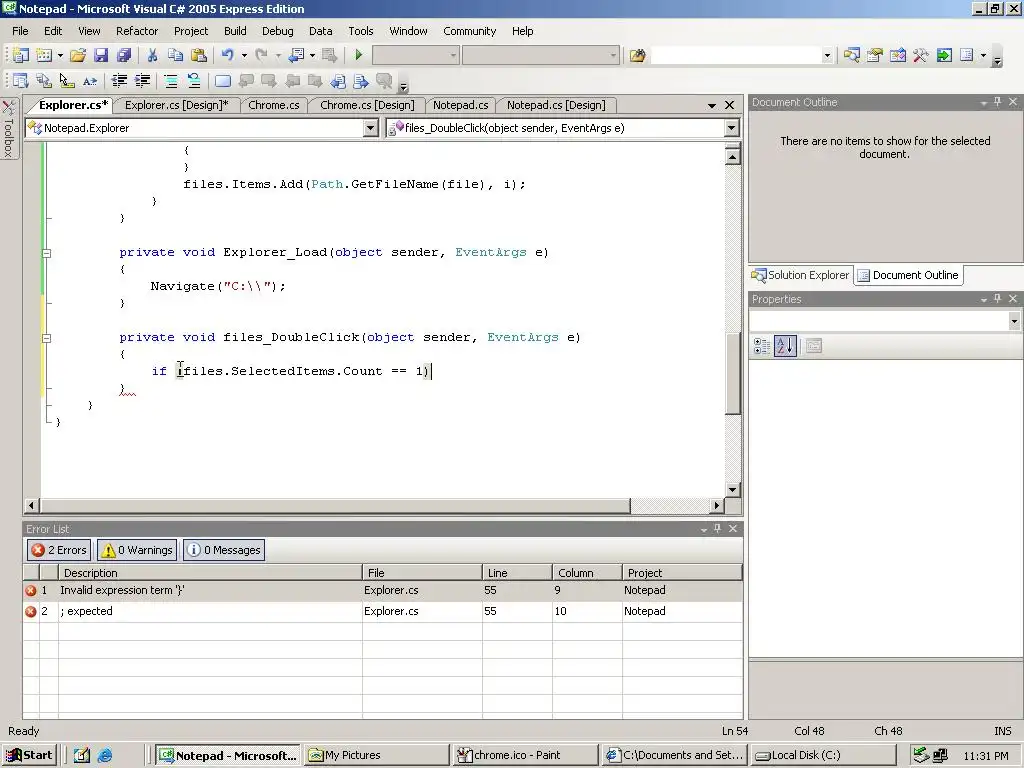
Task: Collapse the Explorer_Load method region
Action: point(46,253)
